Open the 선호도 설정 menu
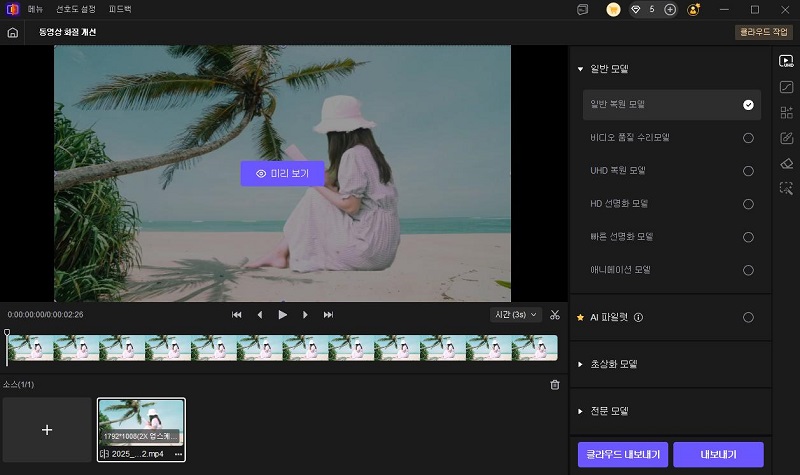The image size is (800, 475). coord(74,9)
